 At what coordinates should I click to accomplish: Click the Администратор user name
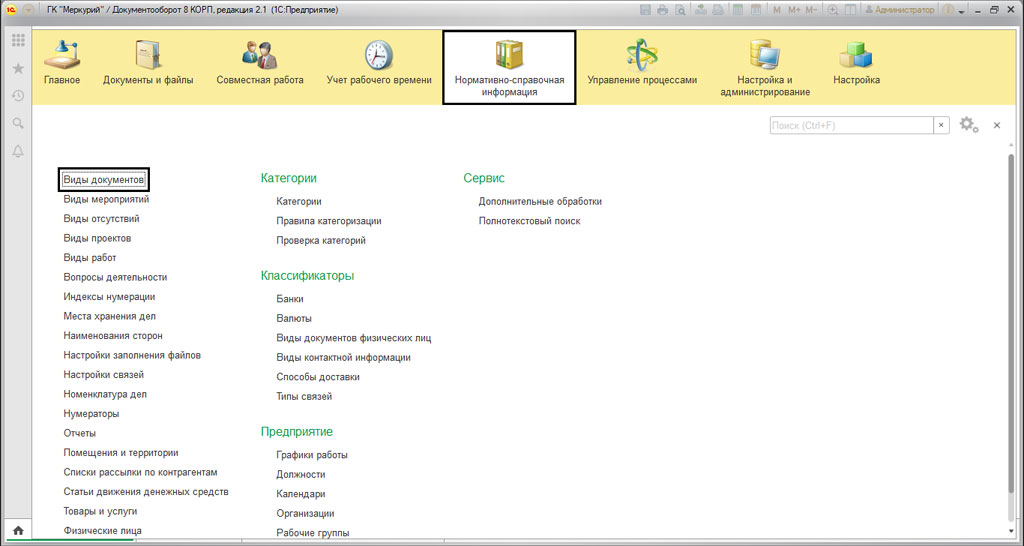904,10
